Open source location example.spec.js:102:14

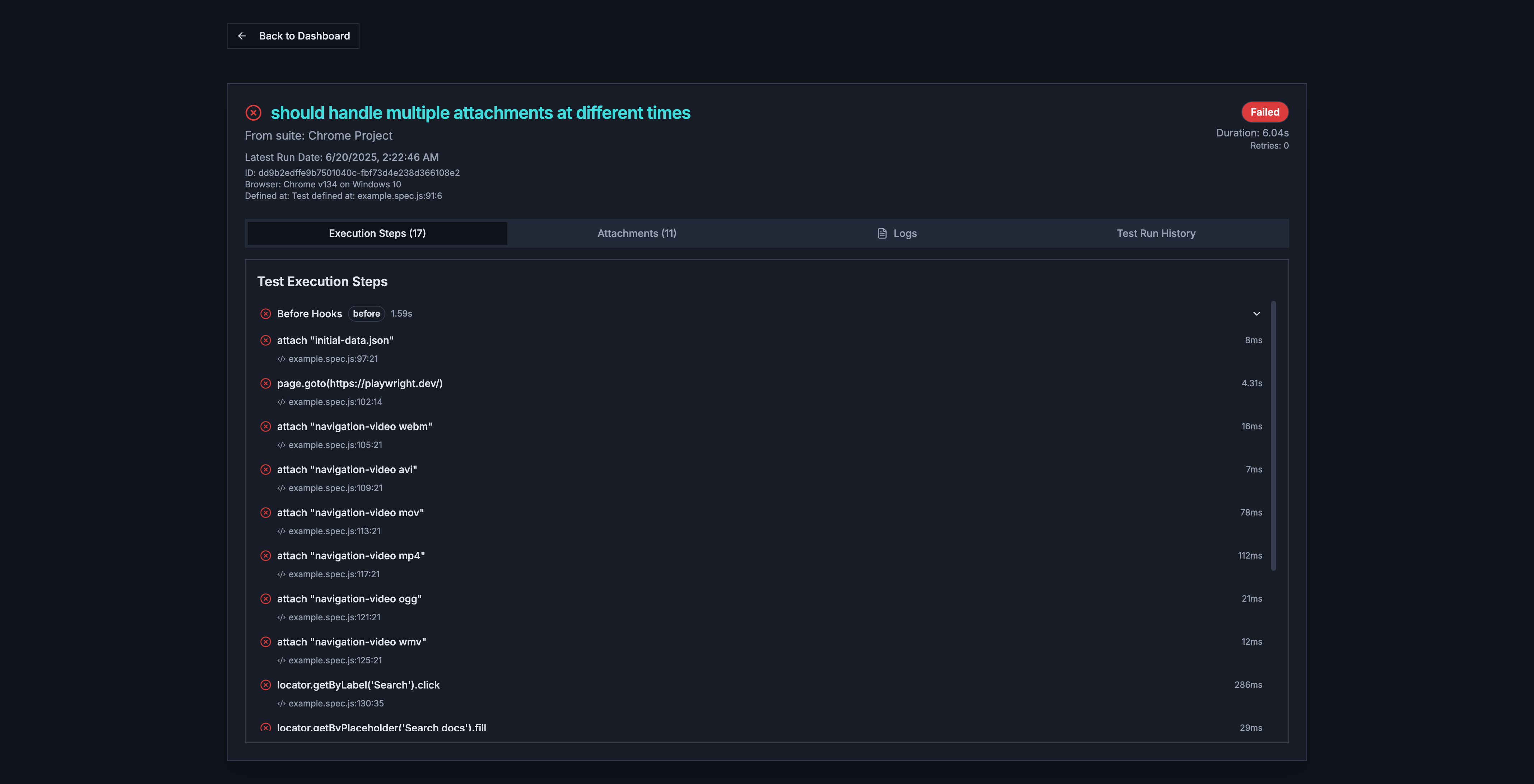pos(335,402)
